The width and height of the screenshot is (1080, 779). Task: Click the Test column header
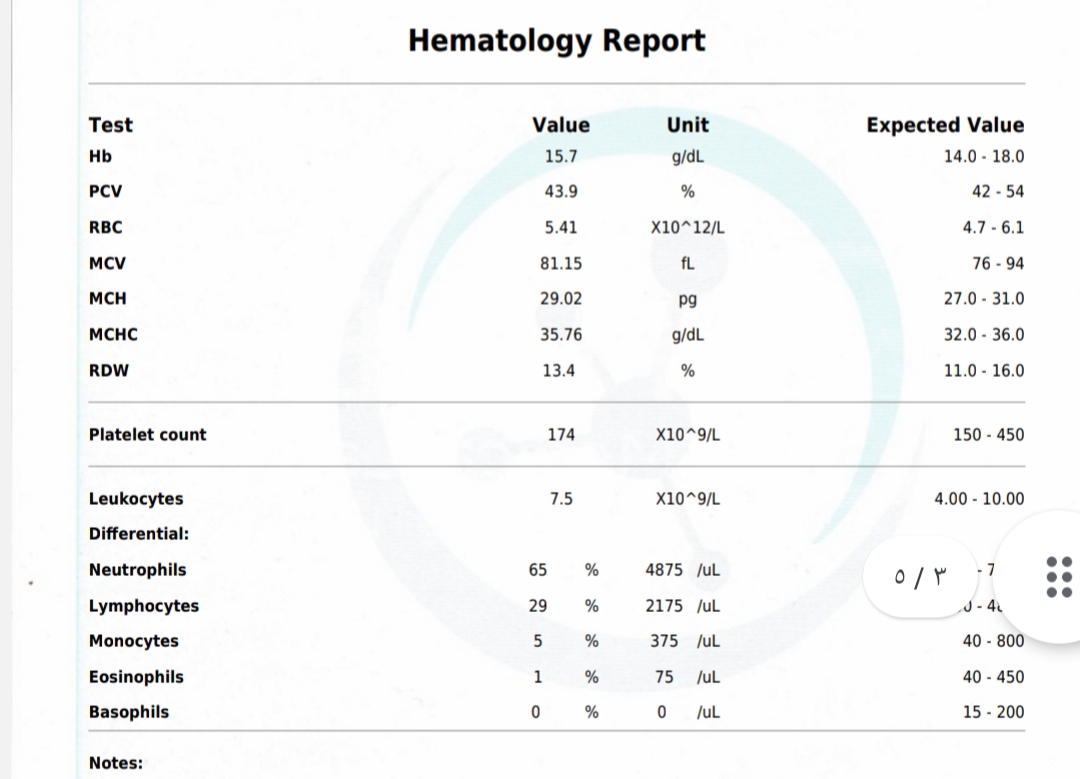pos(110,125)
